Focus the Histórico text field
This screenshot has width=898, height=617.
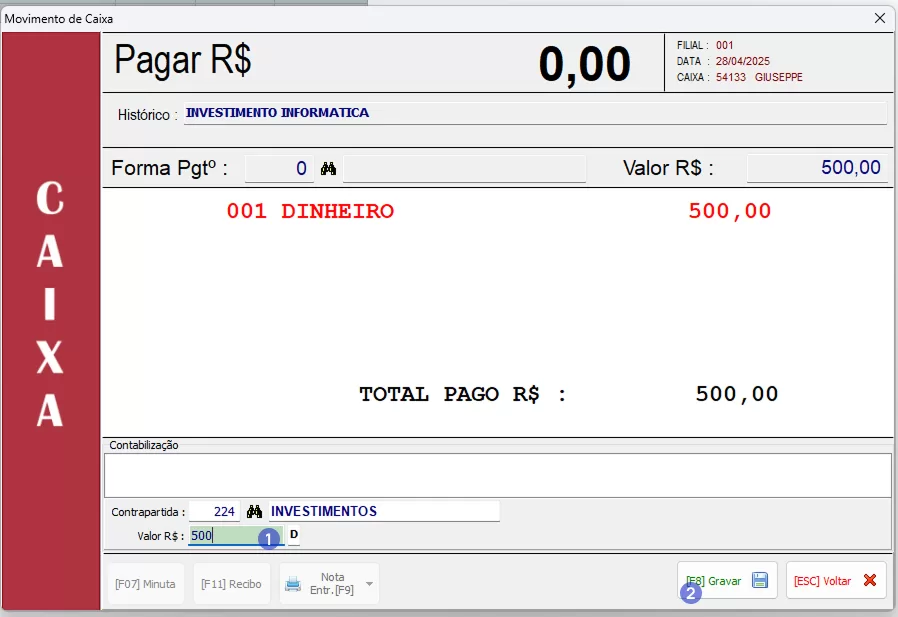535,113
